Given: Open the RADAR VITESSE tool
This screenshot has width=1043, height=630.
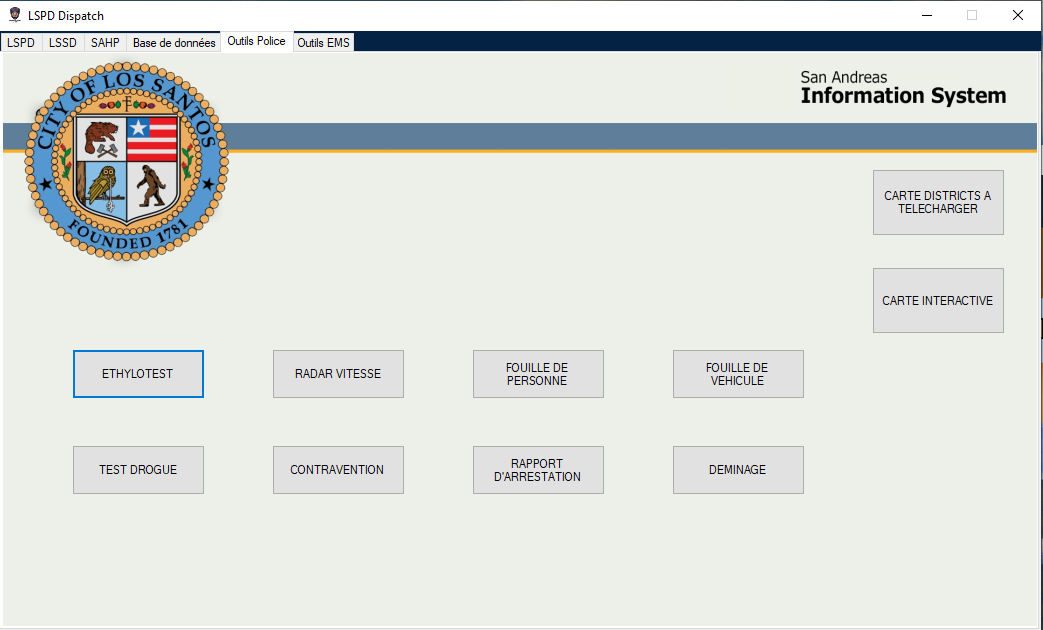Looking at the screenshot, I should (x=338, y=374).
